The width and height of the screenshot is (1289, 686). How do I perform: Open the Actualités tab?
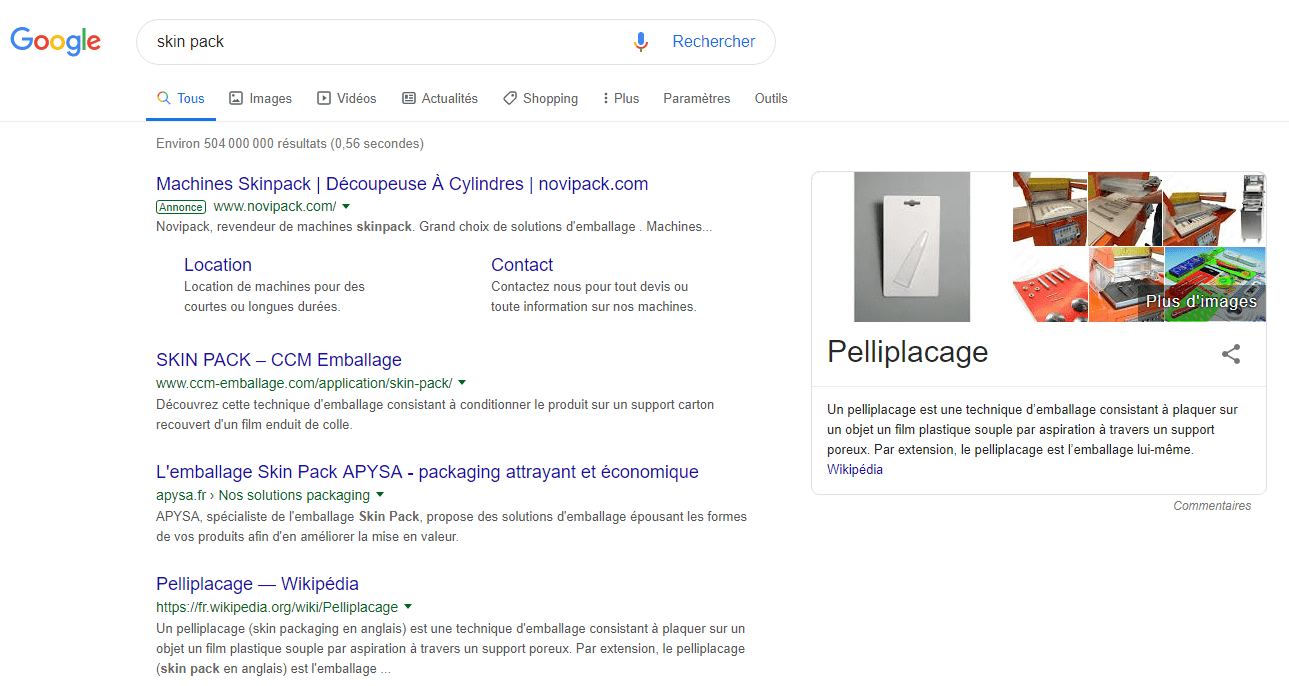(x=439, y=99)
